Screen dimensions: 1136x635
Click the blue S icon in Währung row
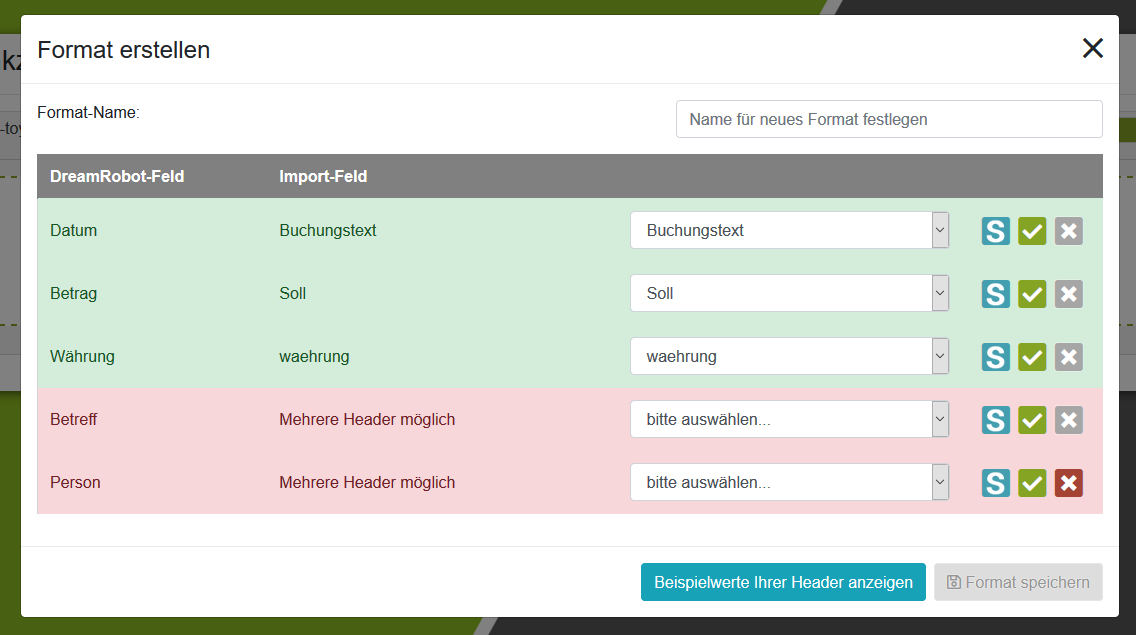point(995,357)
